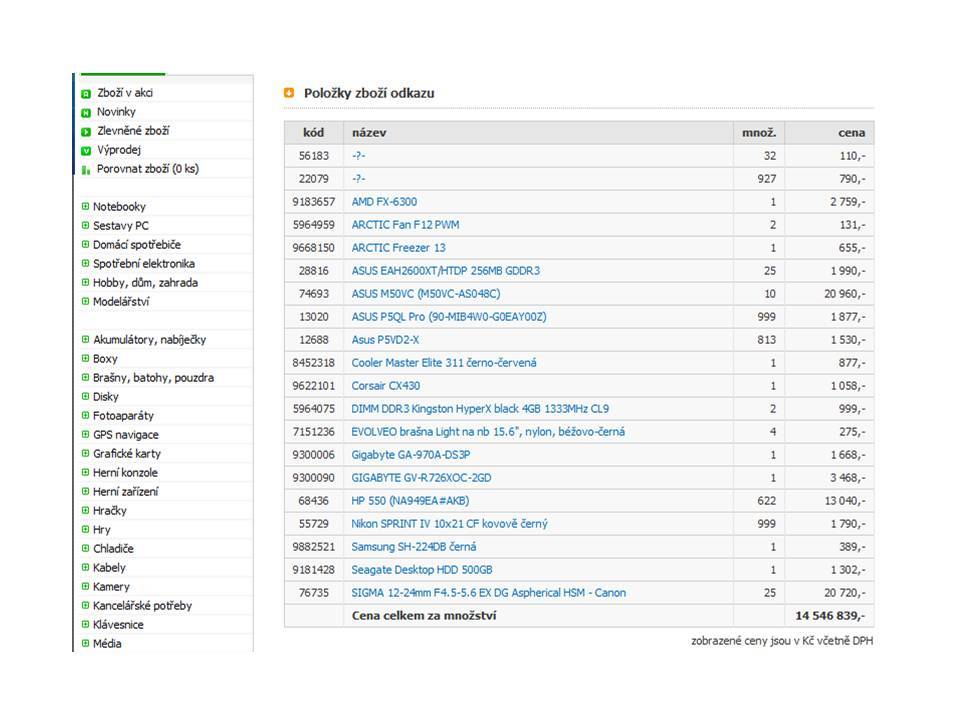960x720 pixels.
Task: Open the ARCTIC Freezer 13 product link
Action: click(399, 248)
